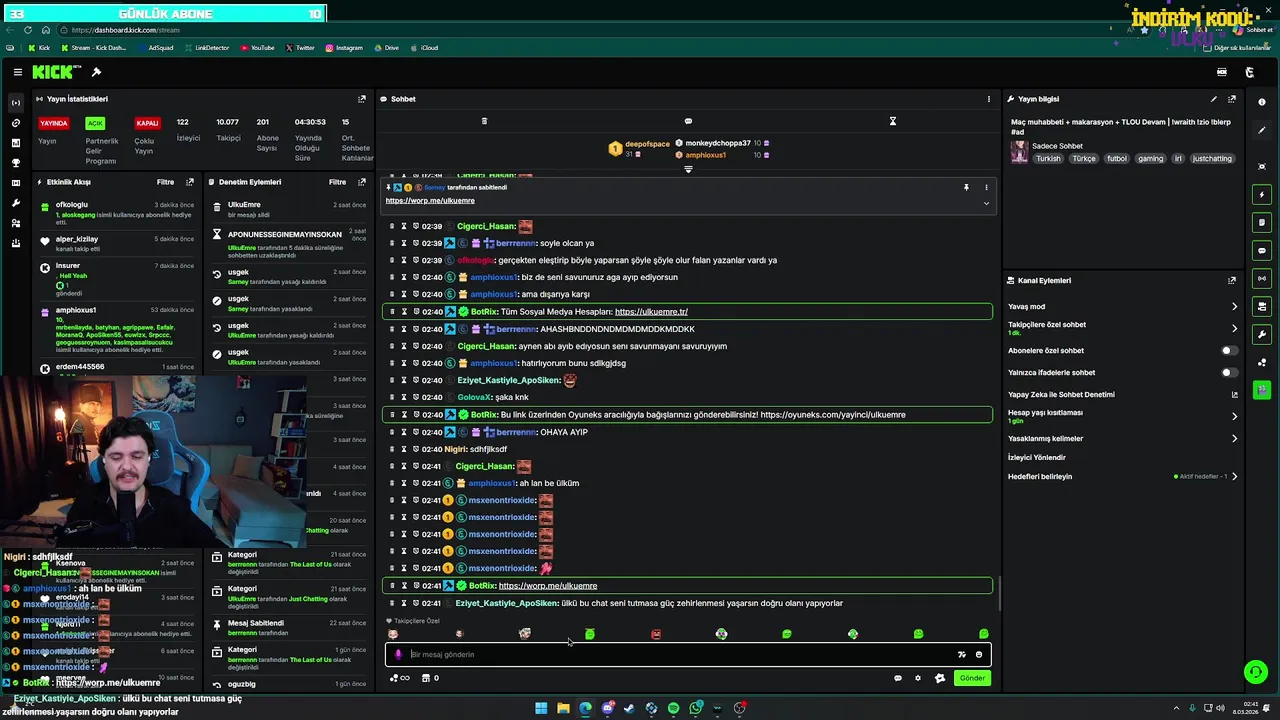Click the broadcast signal icon in right sidebar

[1262, 279]
